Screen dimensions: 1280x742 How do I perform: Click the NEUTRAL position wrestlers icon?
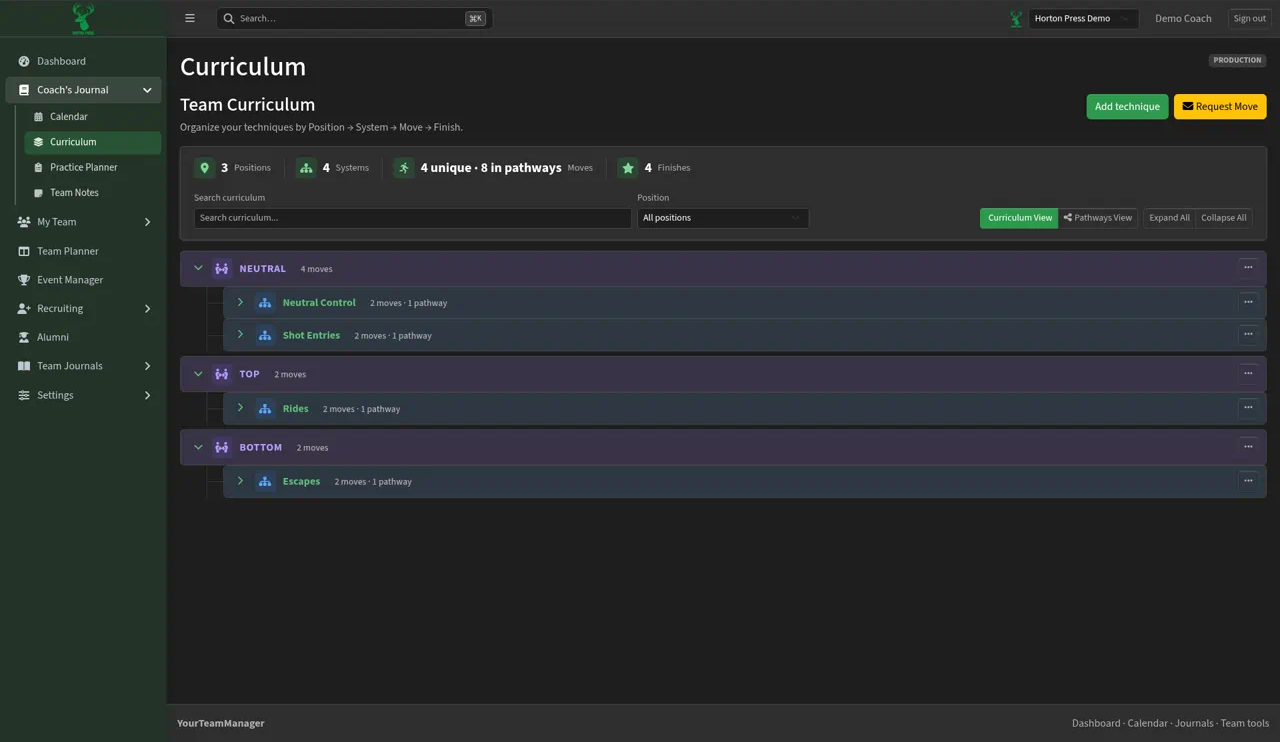tap(222, 268)
